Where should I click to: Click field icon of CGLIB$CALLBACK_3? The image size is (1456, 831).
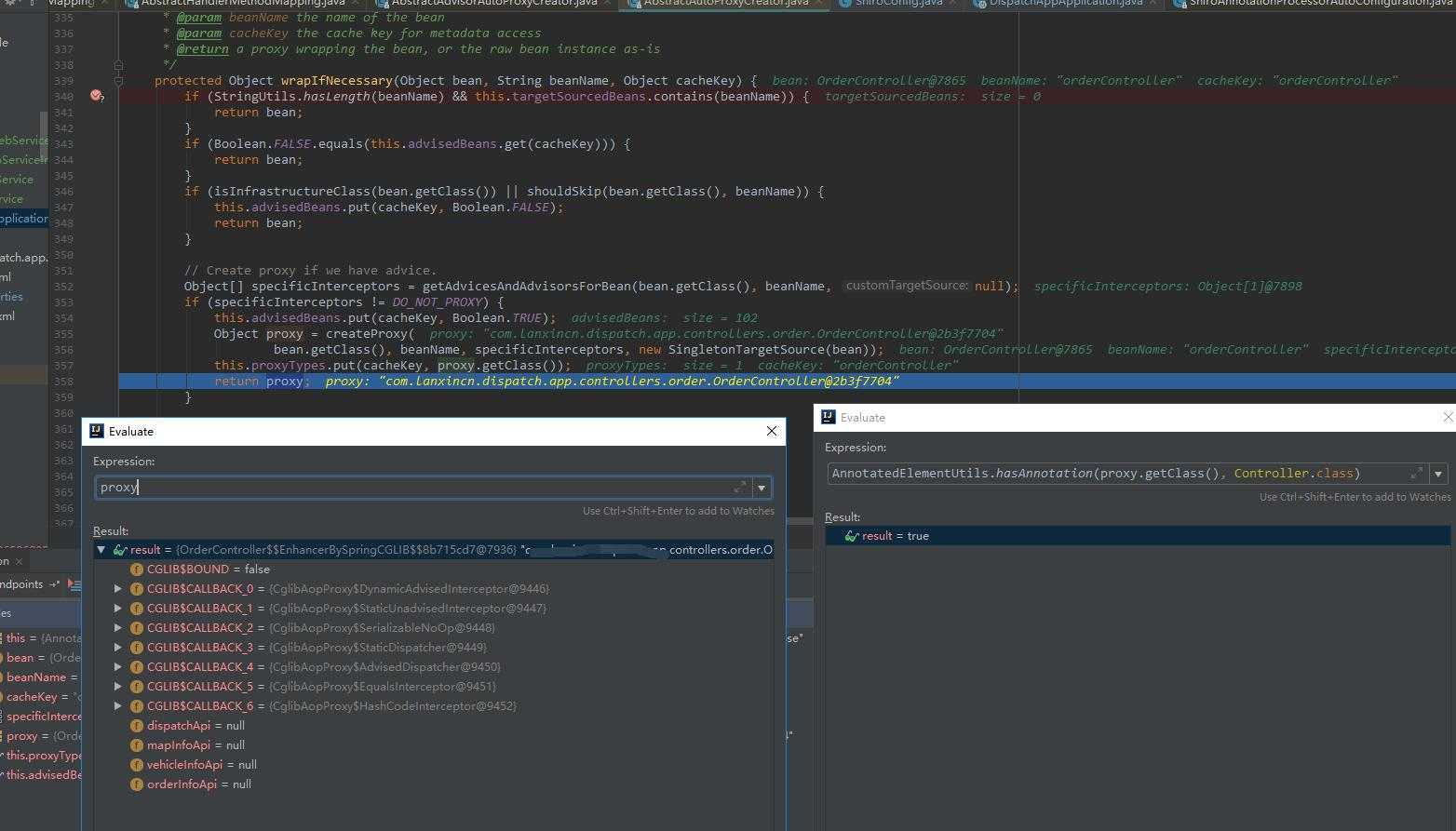point(137,648)
